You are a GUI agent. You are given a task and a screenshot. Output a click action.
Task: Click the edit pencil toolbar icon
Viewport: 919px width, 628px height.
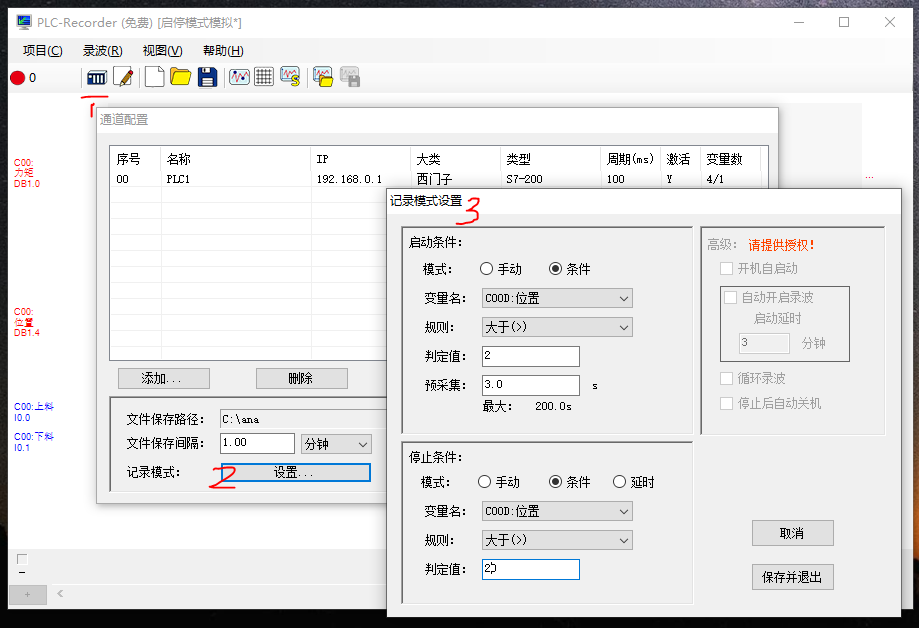tap(123, 77)
